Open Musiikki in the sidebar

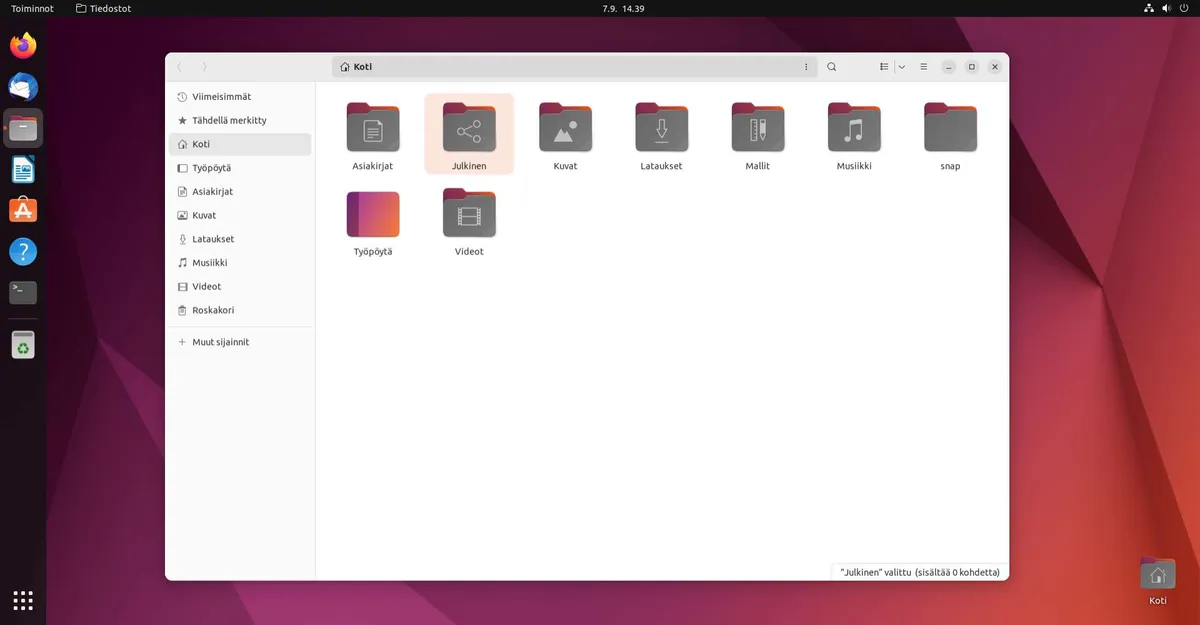coord(240,262)
